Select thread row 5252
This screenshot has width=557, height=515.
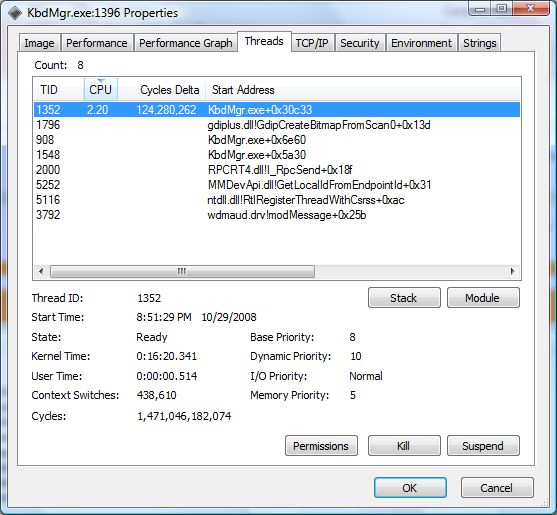[x=277, y=185]
